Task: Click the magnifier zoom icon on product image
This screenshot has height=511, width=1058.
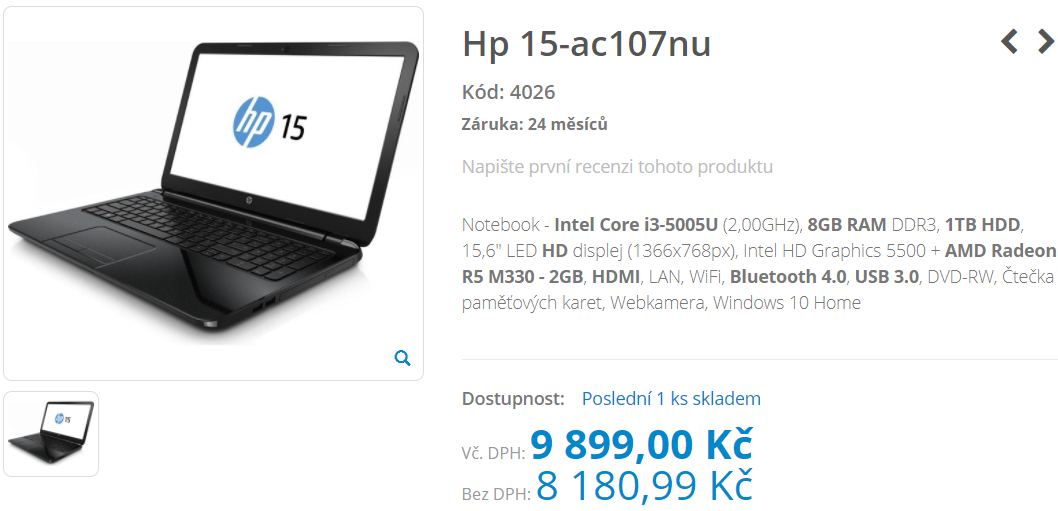Action: click(402, 358)
